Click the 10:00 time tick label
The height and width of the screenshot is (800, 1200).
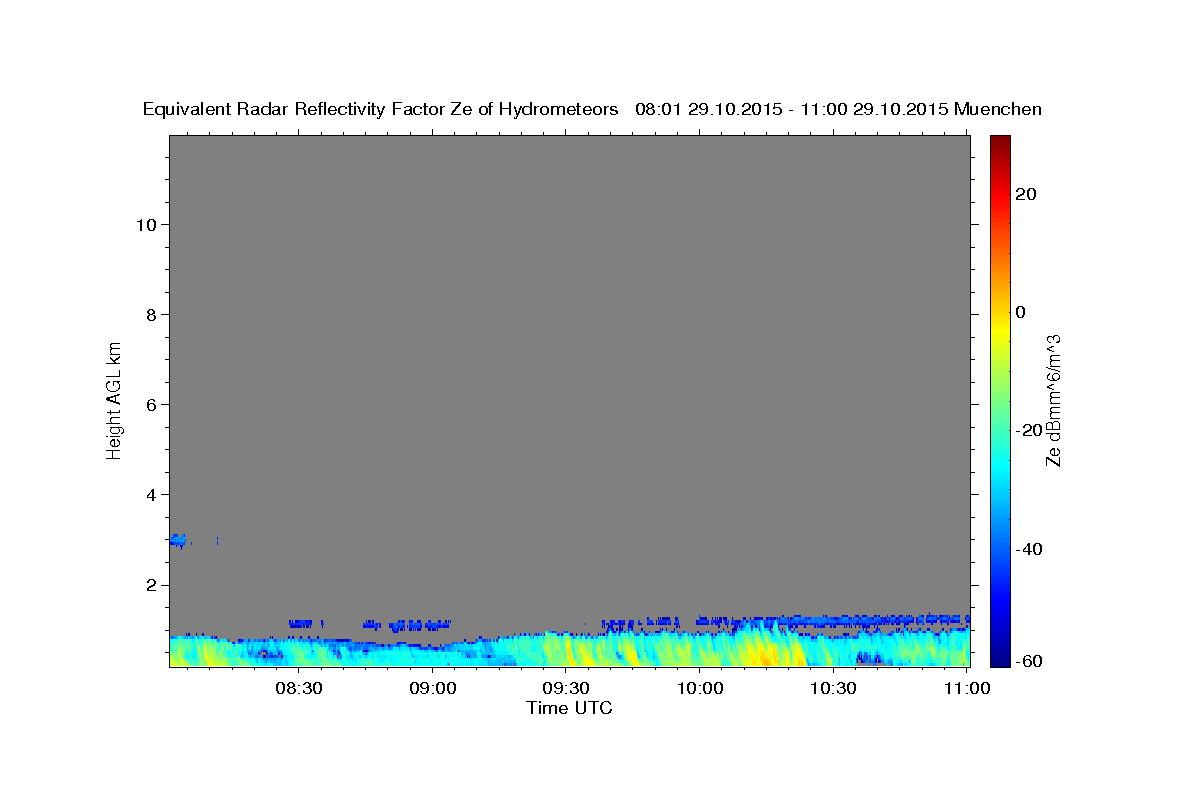tap(700, 689)
